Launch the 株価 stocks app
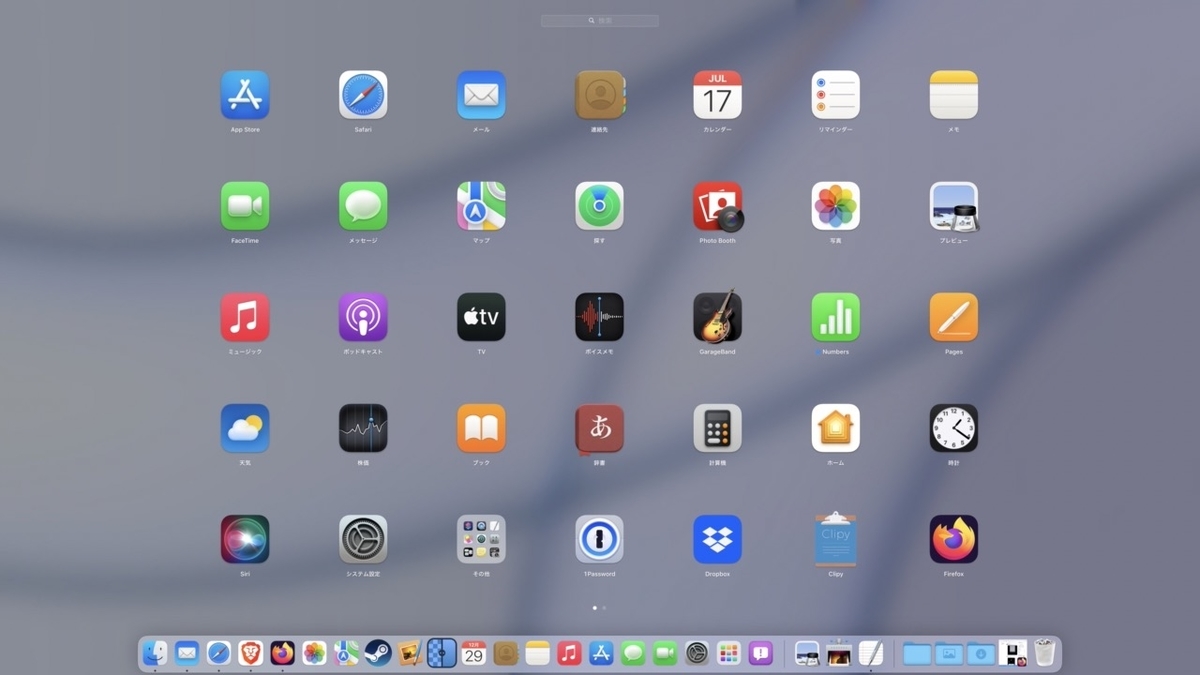Image resolution: width=1200 pixels, height=675 pixels. [x=363, y=428]
